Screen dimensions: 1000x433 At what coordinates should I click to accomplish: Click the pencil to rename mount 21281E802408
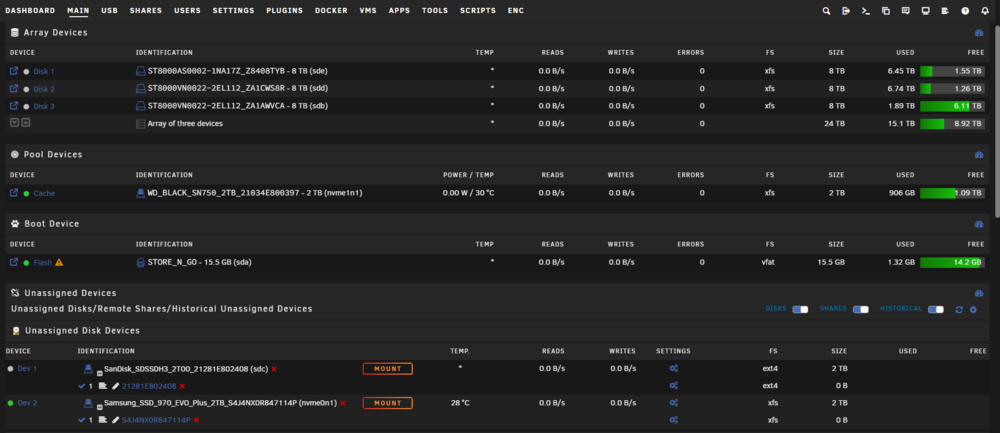coord(115,386)
